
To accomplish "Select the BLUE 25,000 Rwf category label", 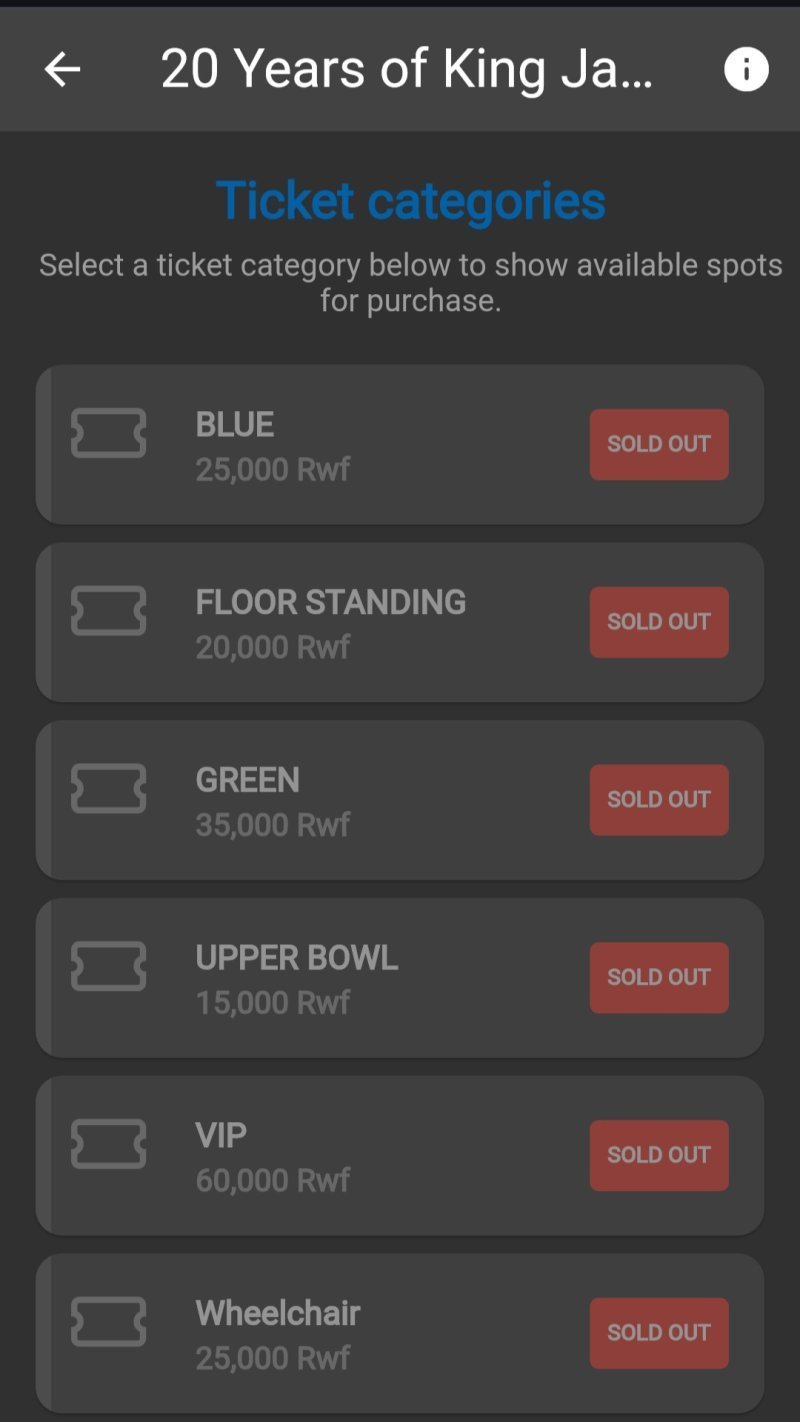I will (273, 446).
